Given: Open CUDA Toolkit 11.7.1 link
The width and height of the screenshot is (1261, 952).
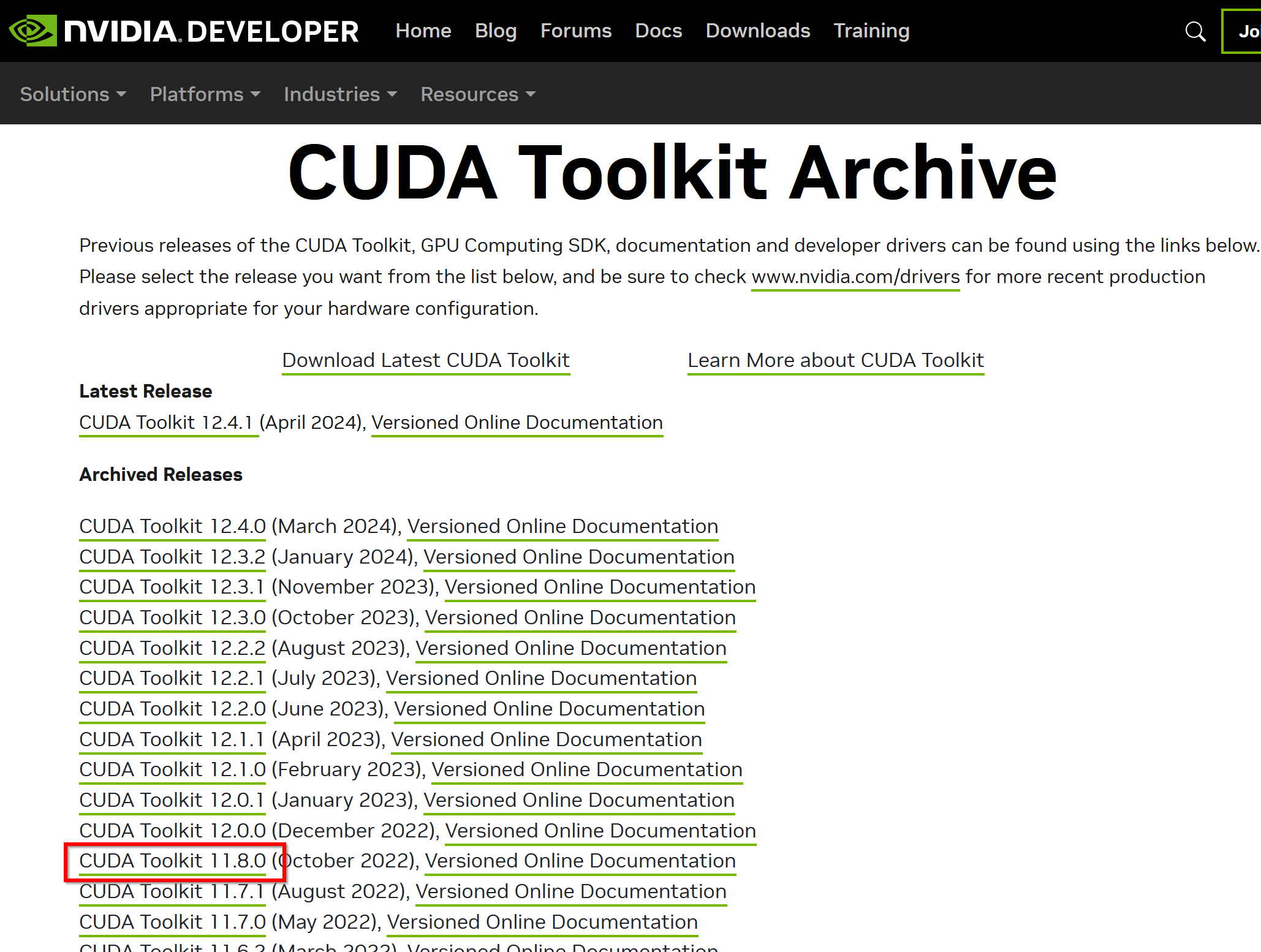Looking at the screenshot, I should click(172, 891).
